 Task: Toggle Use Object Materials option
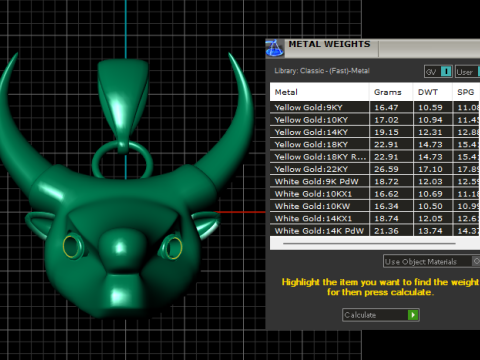click(431, 262)
